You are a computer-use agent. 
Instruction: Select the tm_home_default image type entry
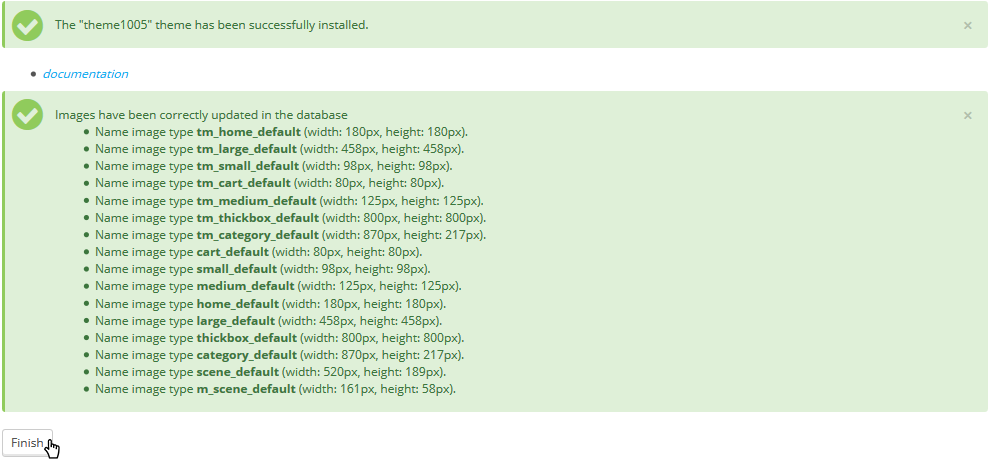point(281,132)
